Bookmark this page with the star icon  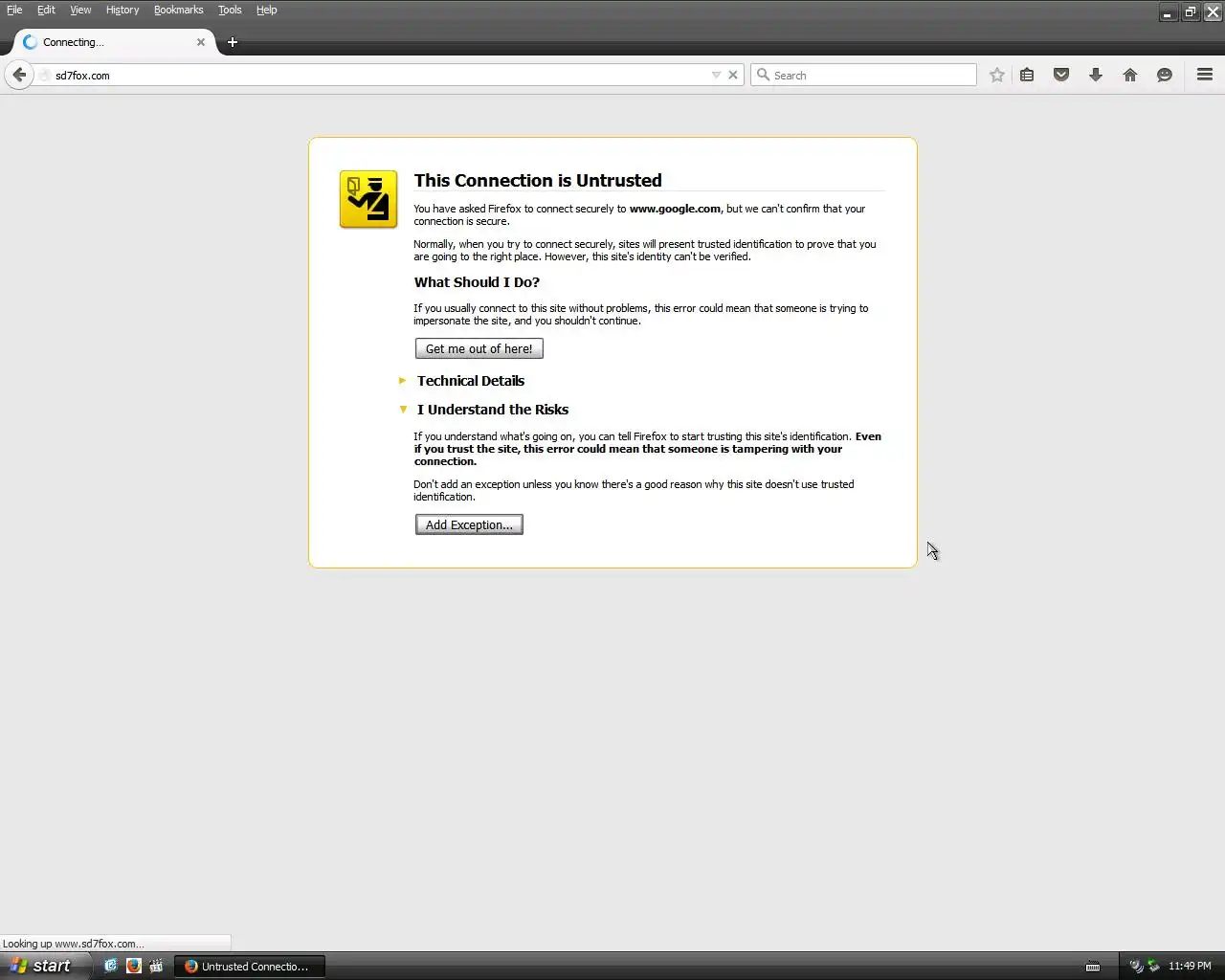996,75
